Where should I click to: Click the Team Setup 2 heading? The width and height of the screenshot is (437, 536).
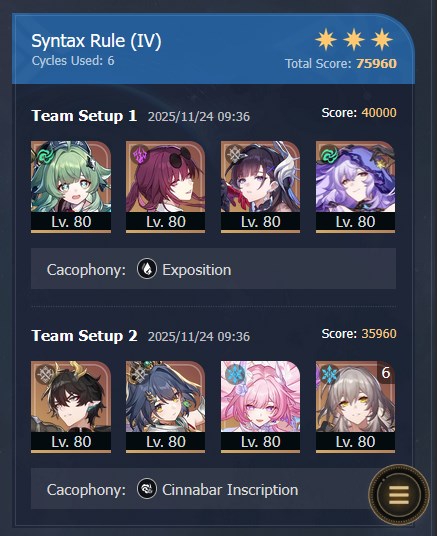click(x=84, y=336)
